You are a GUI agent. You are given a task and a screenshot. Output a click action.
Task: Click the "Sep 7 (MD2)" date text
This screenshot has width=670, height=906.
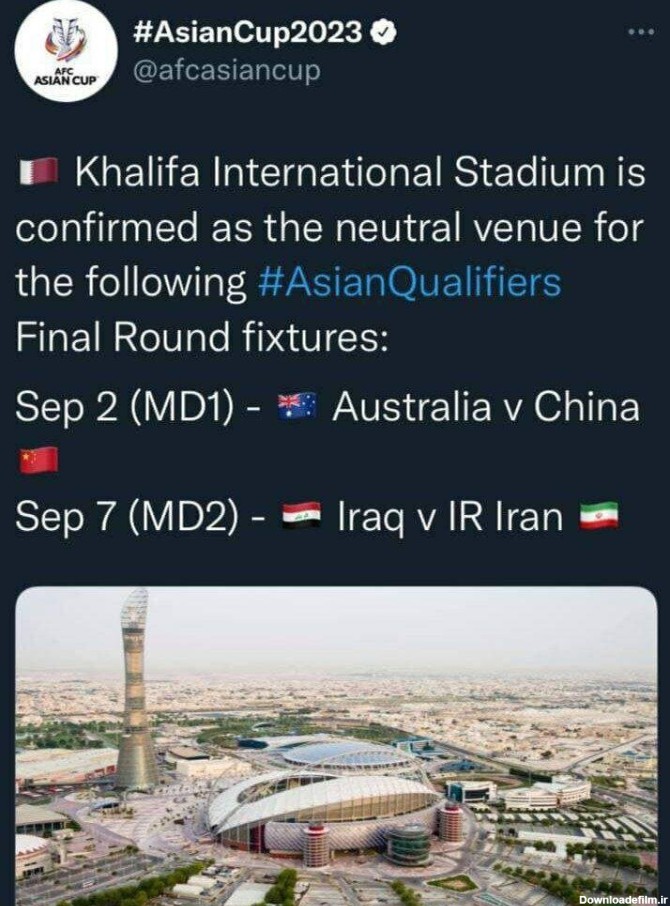click(127, 517)
